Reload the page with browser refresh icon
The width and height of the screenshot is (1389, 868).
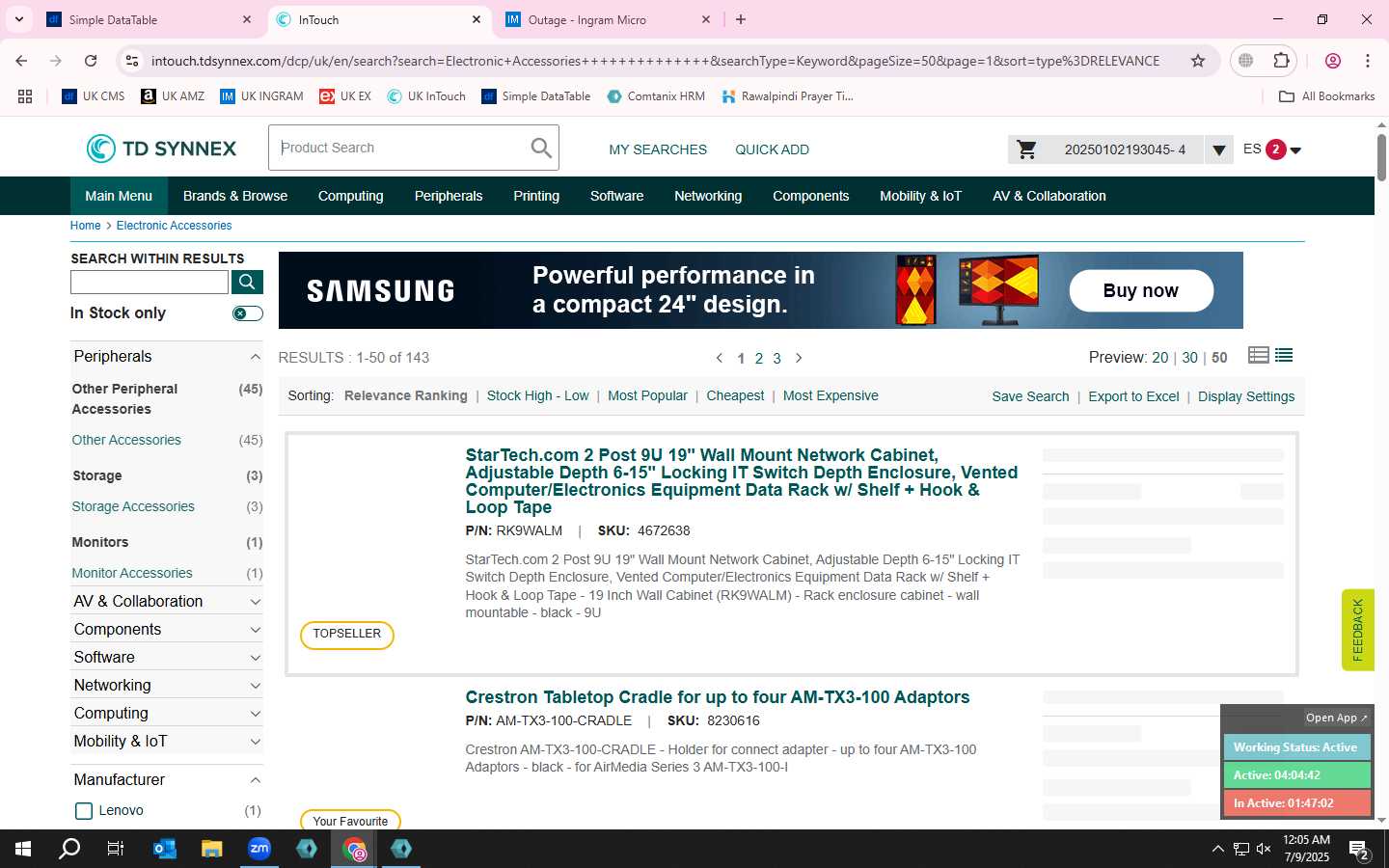(91, 61)
